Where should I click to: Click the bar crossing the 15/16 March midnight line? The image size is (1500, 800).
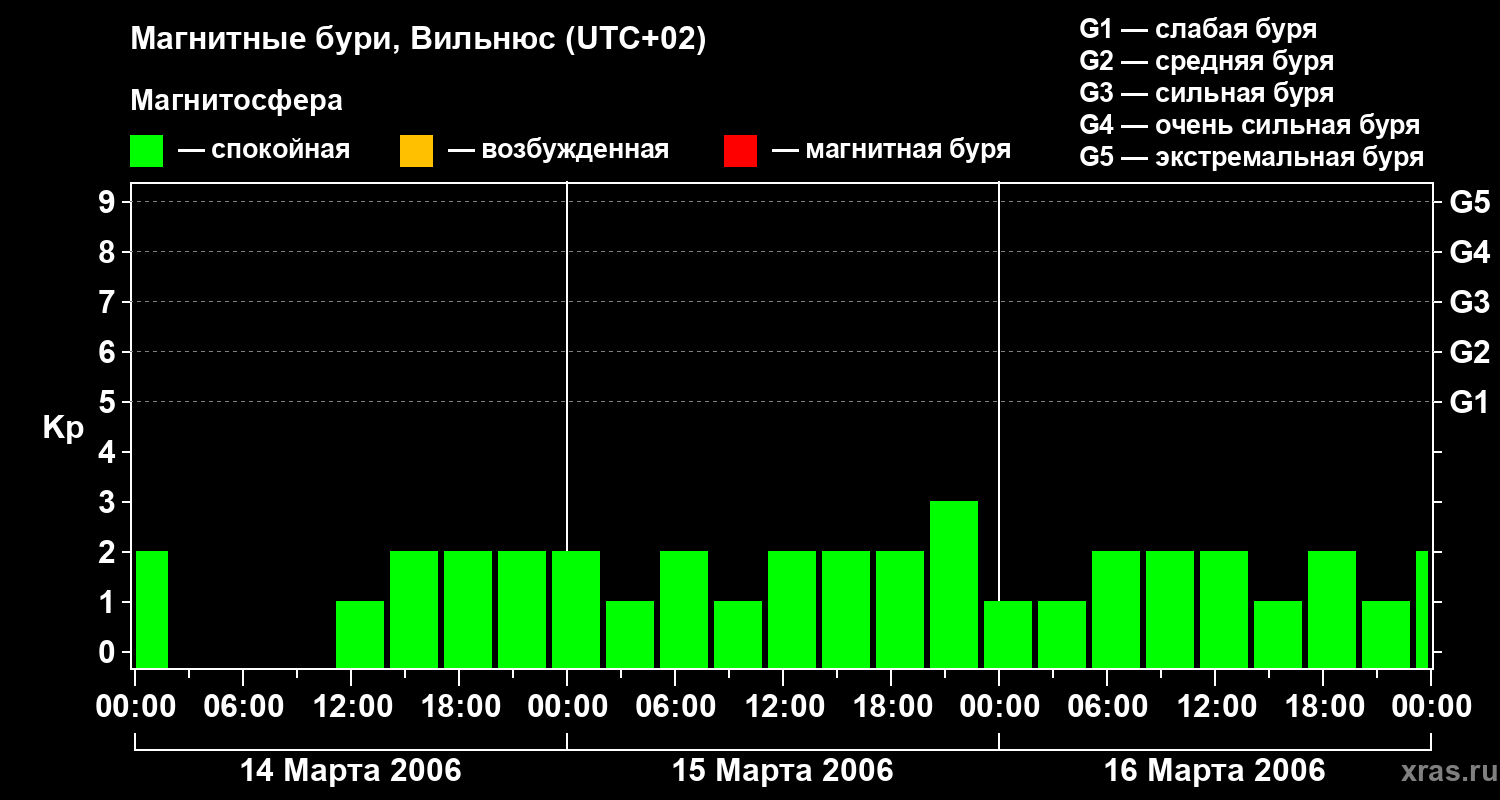point(1008,634)
